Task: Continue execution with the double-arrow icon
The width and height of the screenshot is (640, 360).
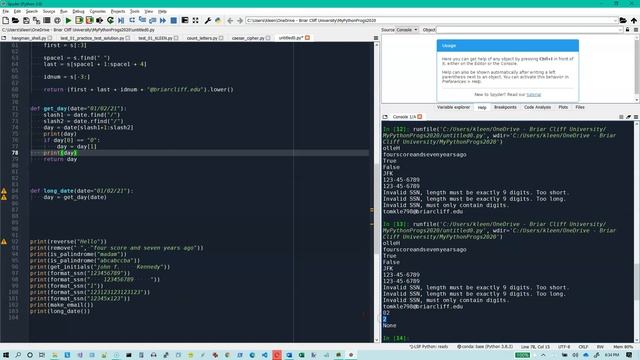Action: coord(163,20)
